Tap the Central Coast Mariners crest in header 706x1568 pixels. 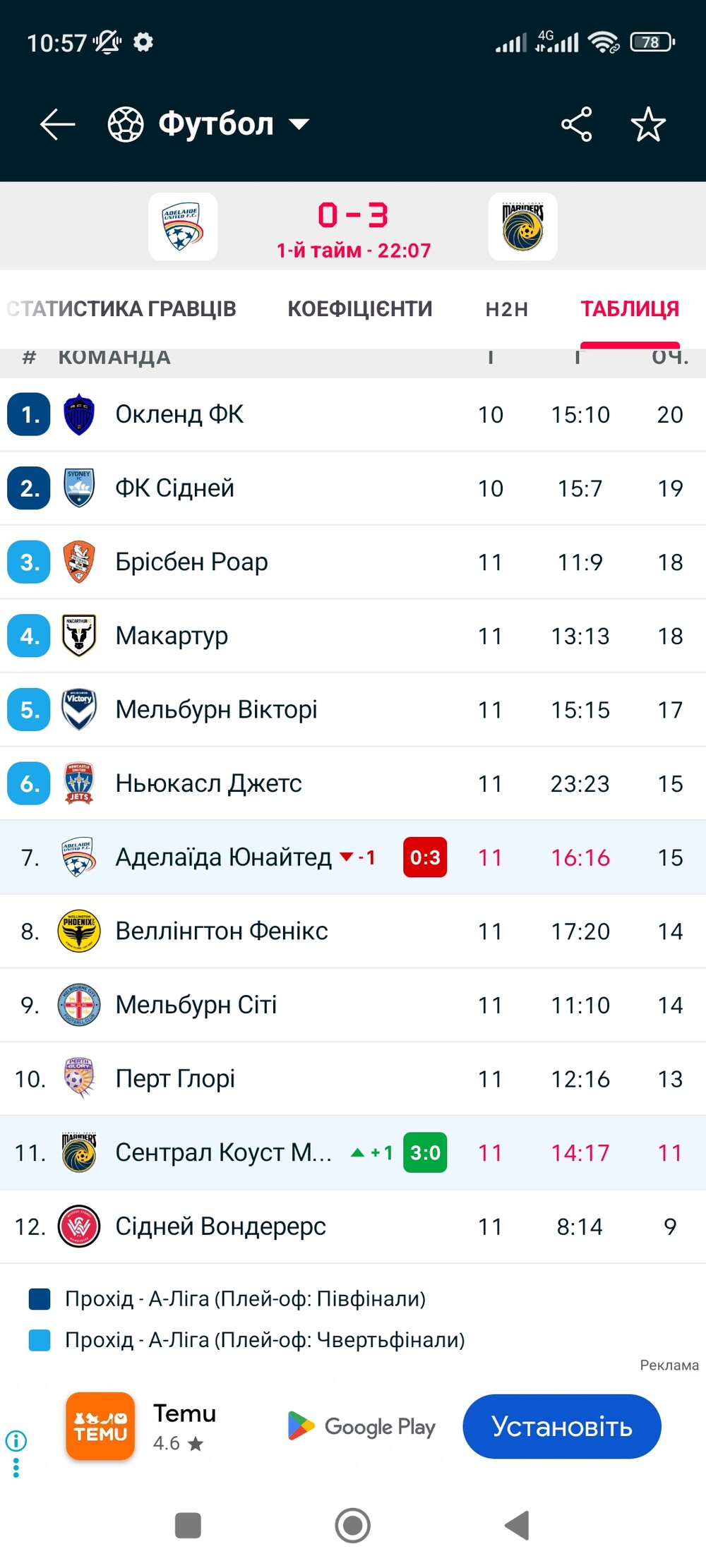(522, 227)
